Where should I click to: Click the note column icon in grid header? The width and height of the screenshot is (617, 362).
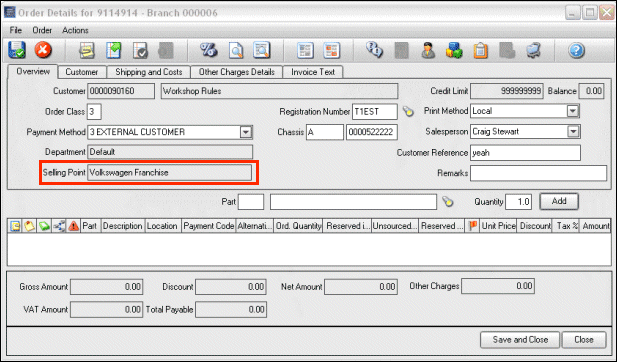[15, 226]
